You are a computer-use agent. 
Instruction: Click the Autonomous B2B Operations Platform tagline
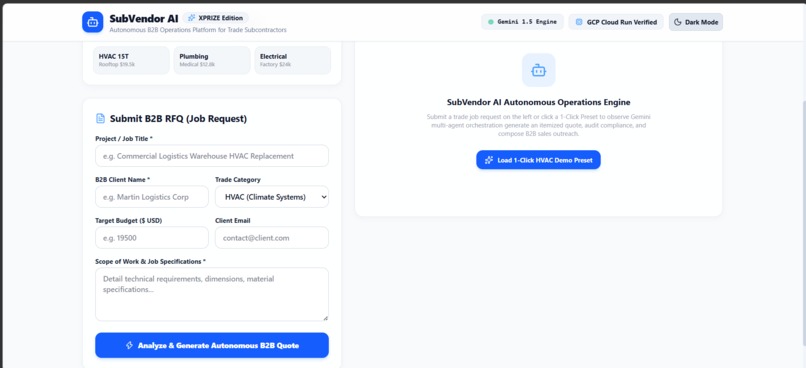[x=198, y=30]
